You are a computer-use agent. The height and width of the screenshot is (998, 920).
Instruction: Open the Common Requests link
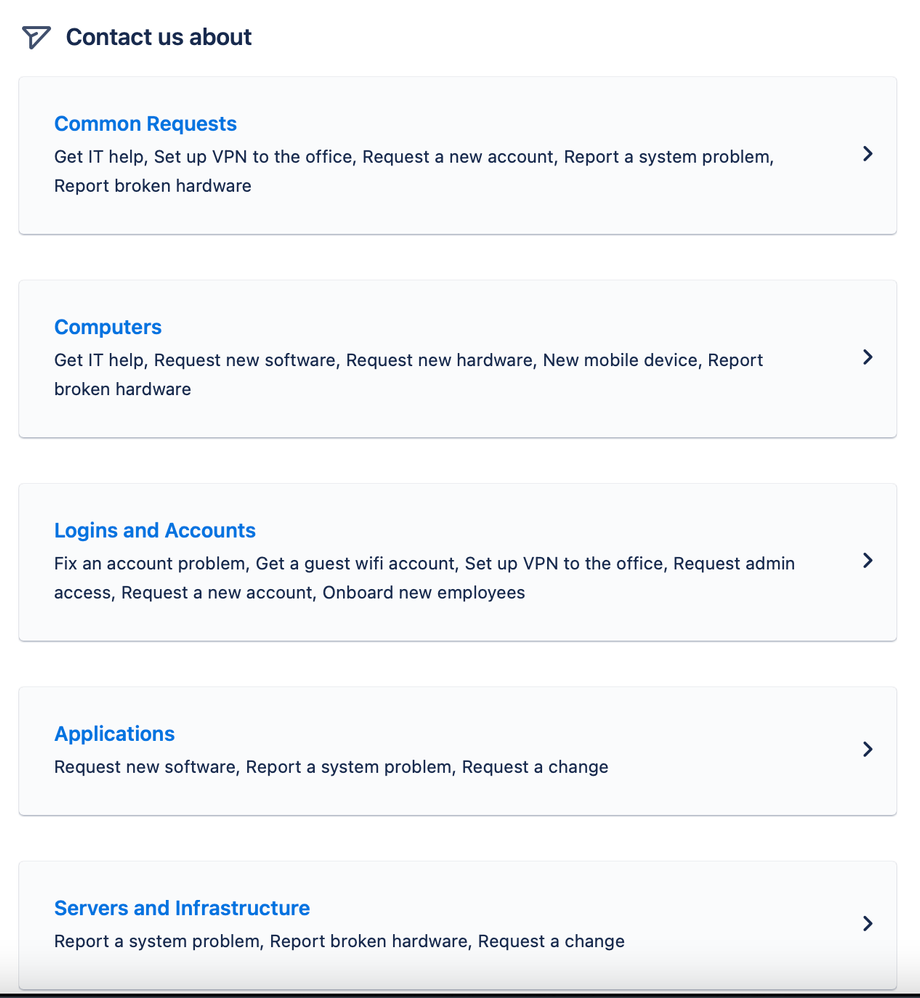pyautogui.click(x=145, y=123)
